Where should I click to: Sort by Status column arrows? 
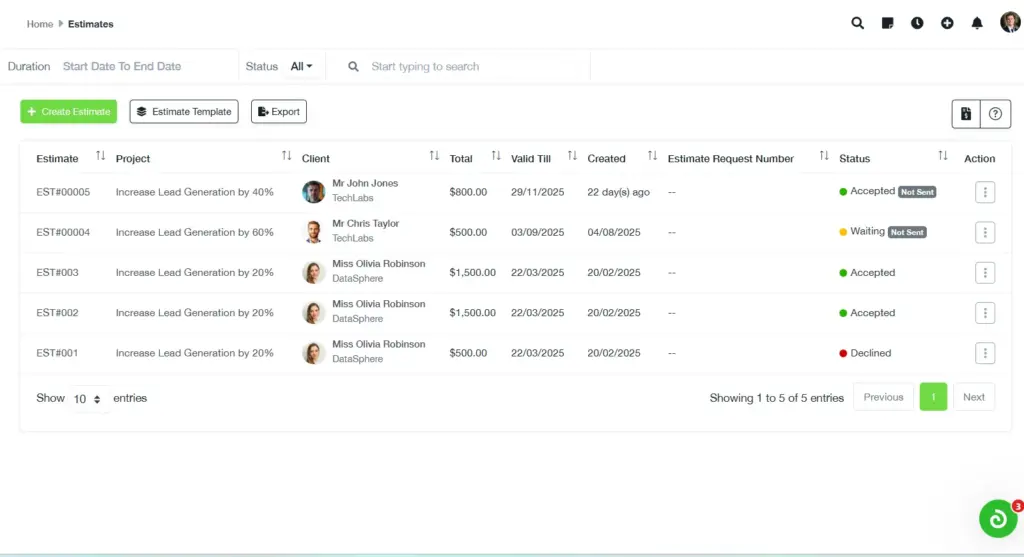coord(943,156)
